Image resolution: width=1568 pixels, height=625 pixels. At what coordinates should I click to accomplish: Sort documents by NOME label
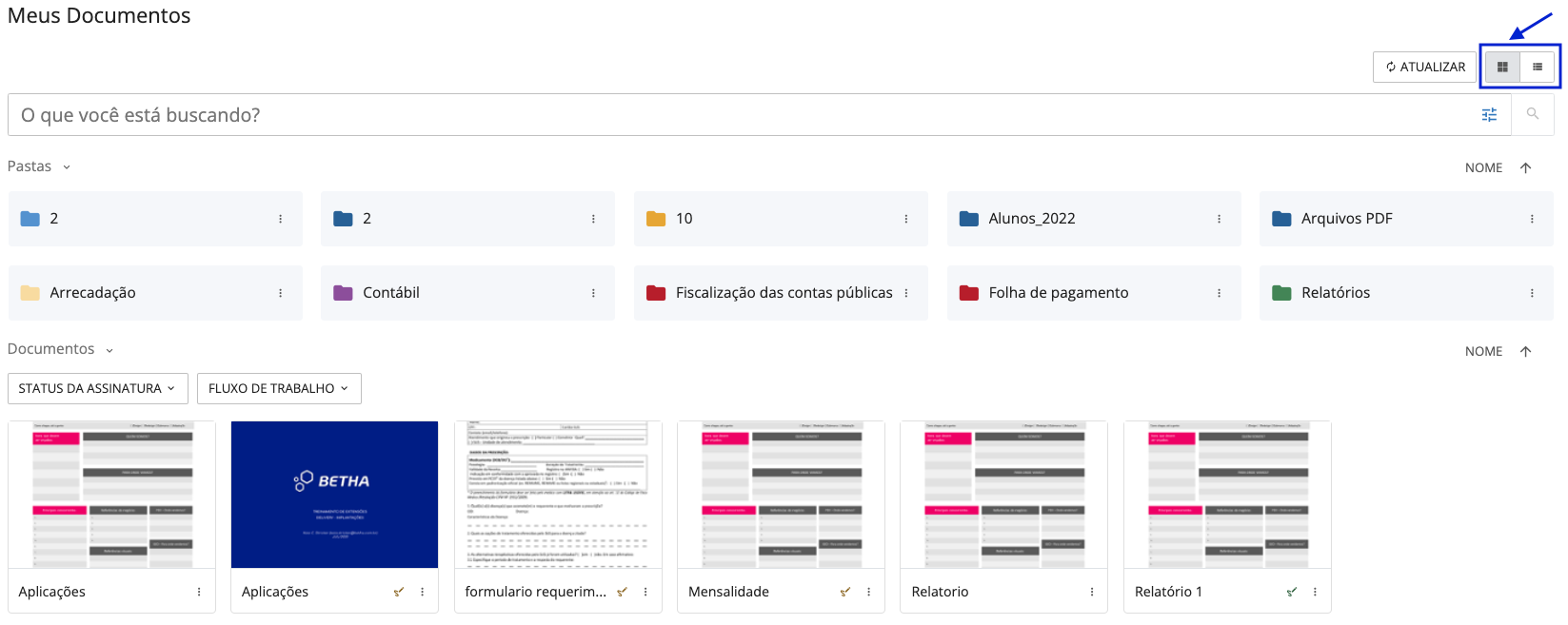(1483, 351)
